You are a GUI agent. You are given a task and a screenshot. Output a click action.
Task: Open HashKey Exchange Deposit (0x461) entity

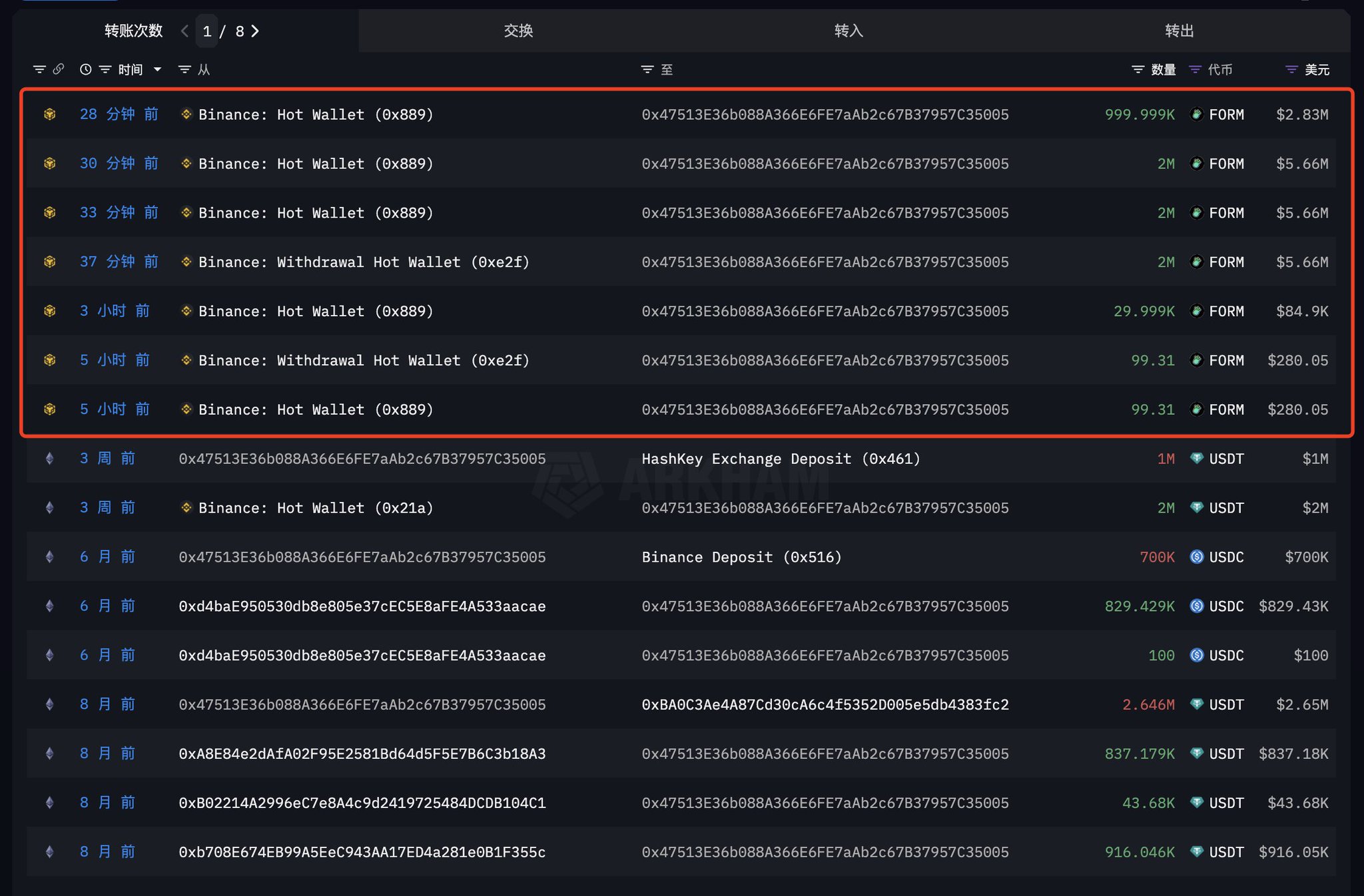point(781,459)
